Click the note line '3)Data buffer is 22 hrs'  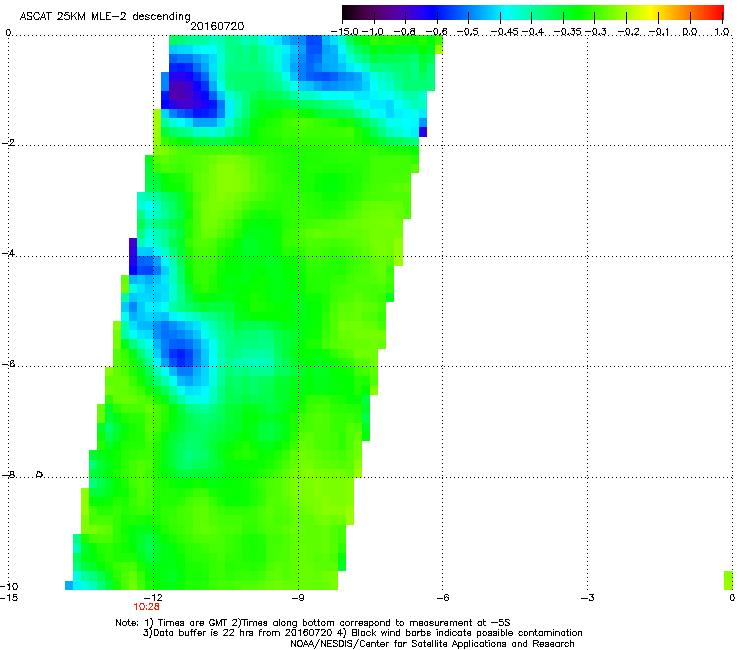362,633
